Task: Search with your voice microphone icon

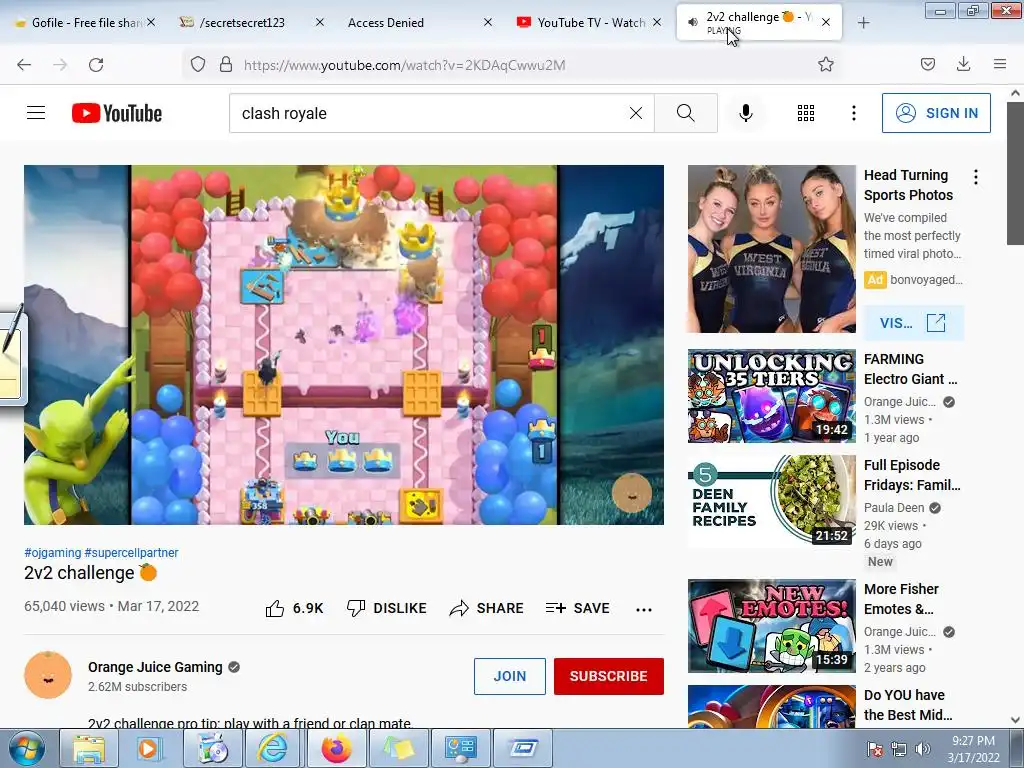Action: pos(745,113)
